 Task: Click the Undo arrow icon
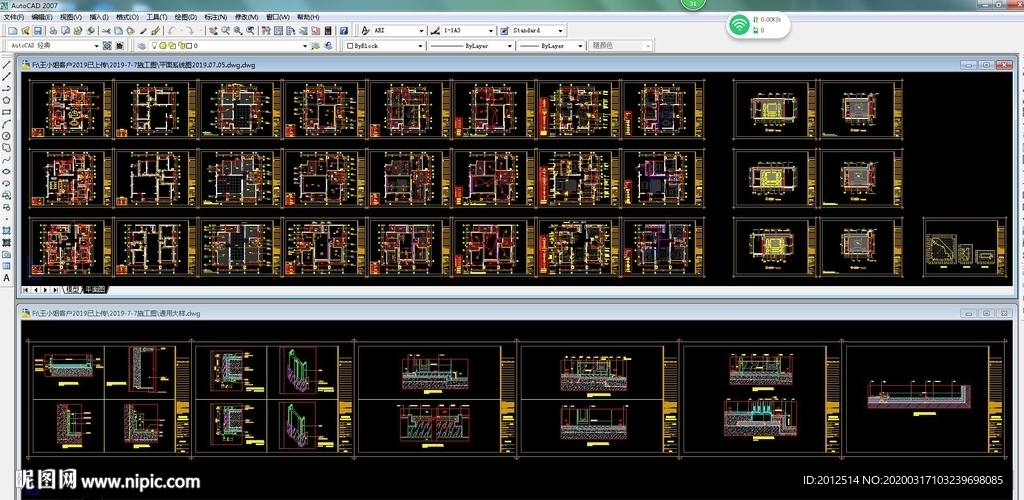coord(173,31)
